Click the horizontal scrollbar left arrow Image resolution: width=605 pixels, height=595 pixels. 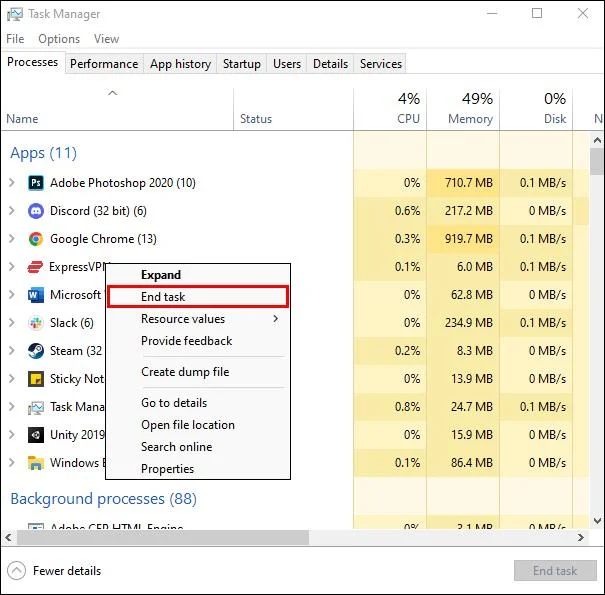(8, 538)
